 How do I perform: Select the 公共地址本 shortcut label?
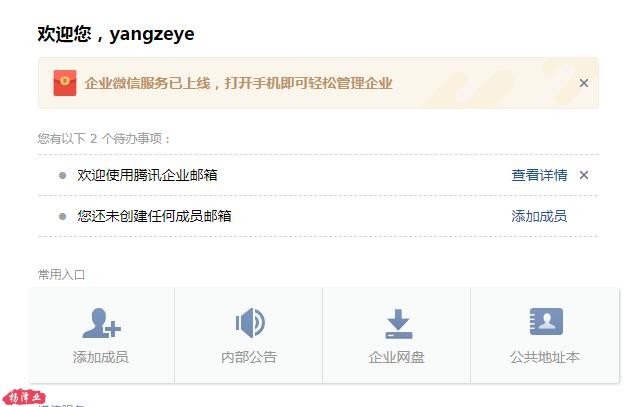[x=545, y=357]
